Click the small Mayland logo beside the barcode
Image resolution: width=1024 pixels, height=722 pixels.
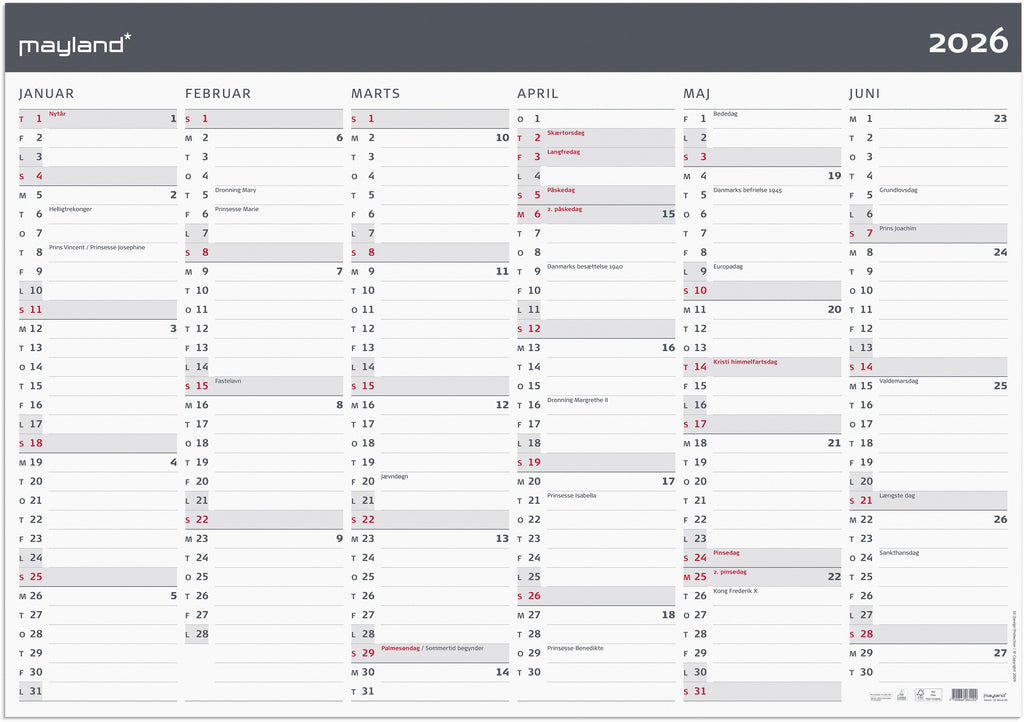(993, 693)
